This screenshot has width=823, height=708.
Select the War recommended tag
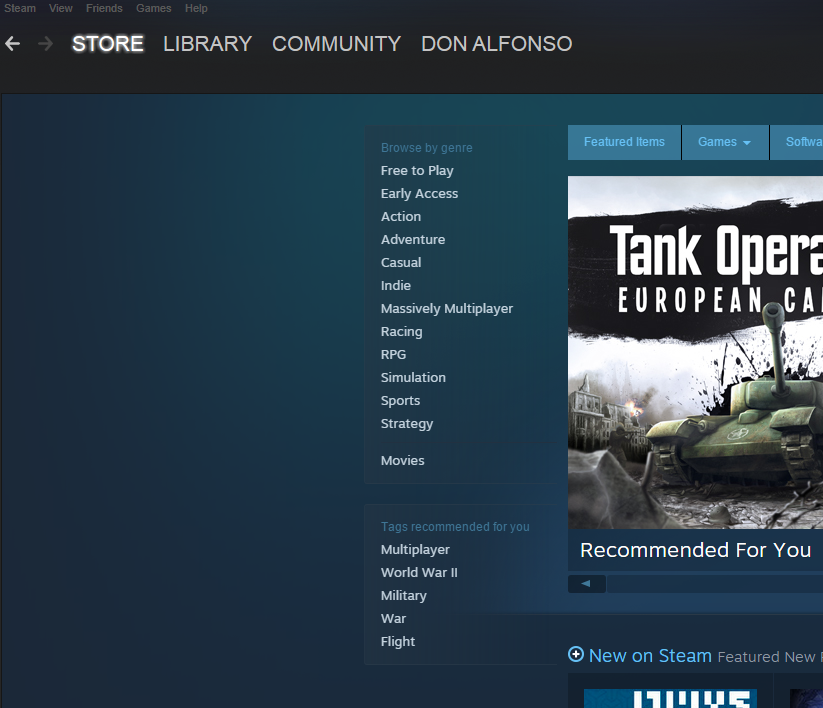(394, 619)
